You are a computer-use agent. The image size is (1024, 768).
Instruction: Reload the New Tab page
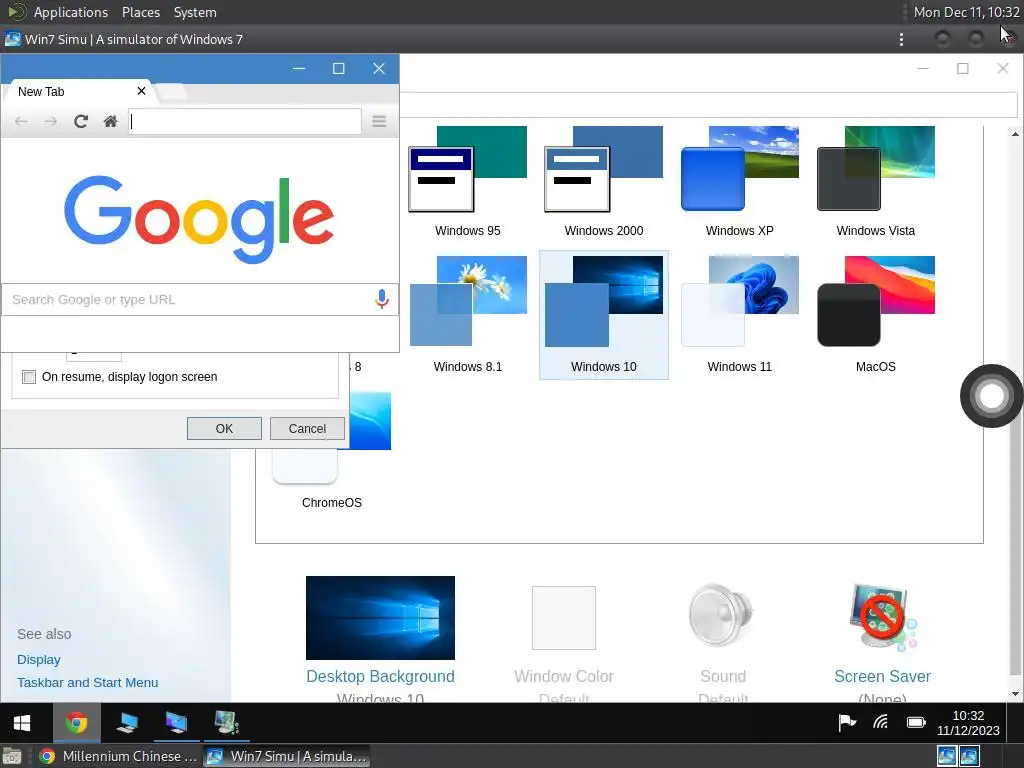click(x=80, y=121)
